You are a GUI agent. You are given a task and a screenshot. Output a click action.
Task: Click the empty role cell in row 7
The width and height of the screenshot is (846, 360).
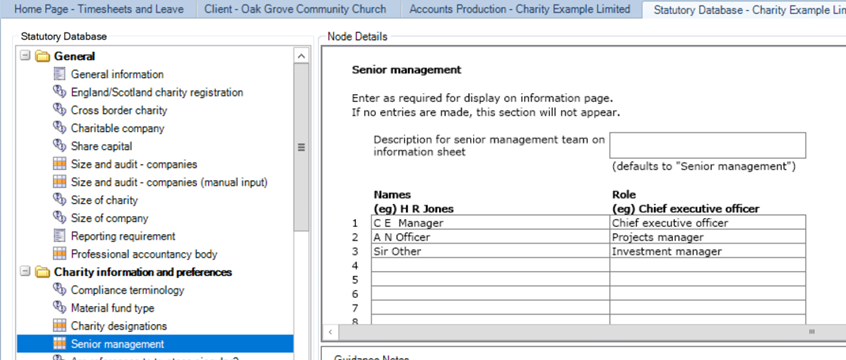[x=708, y=308]
